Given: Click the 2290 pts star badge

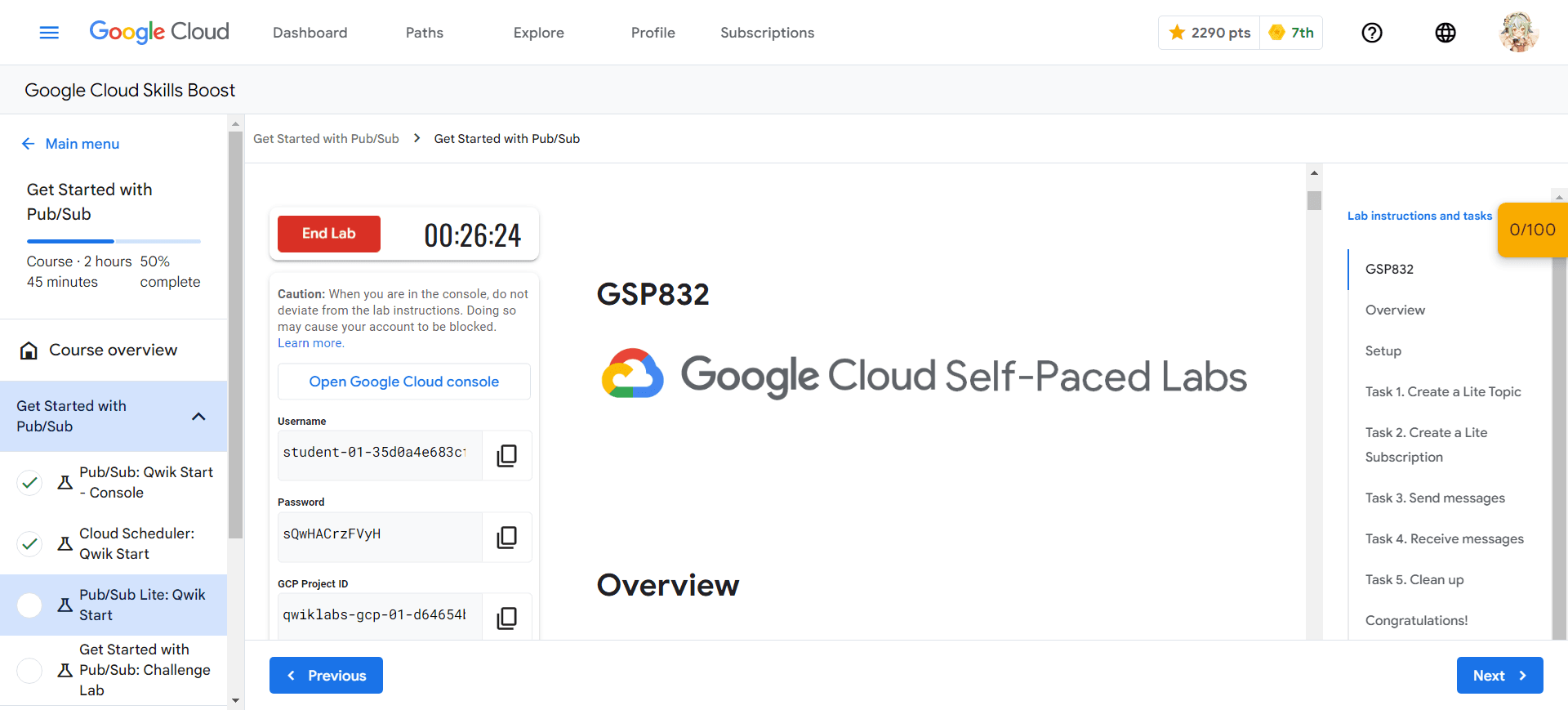Looking at the screenshot, I should [x=1209, y=33].
